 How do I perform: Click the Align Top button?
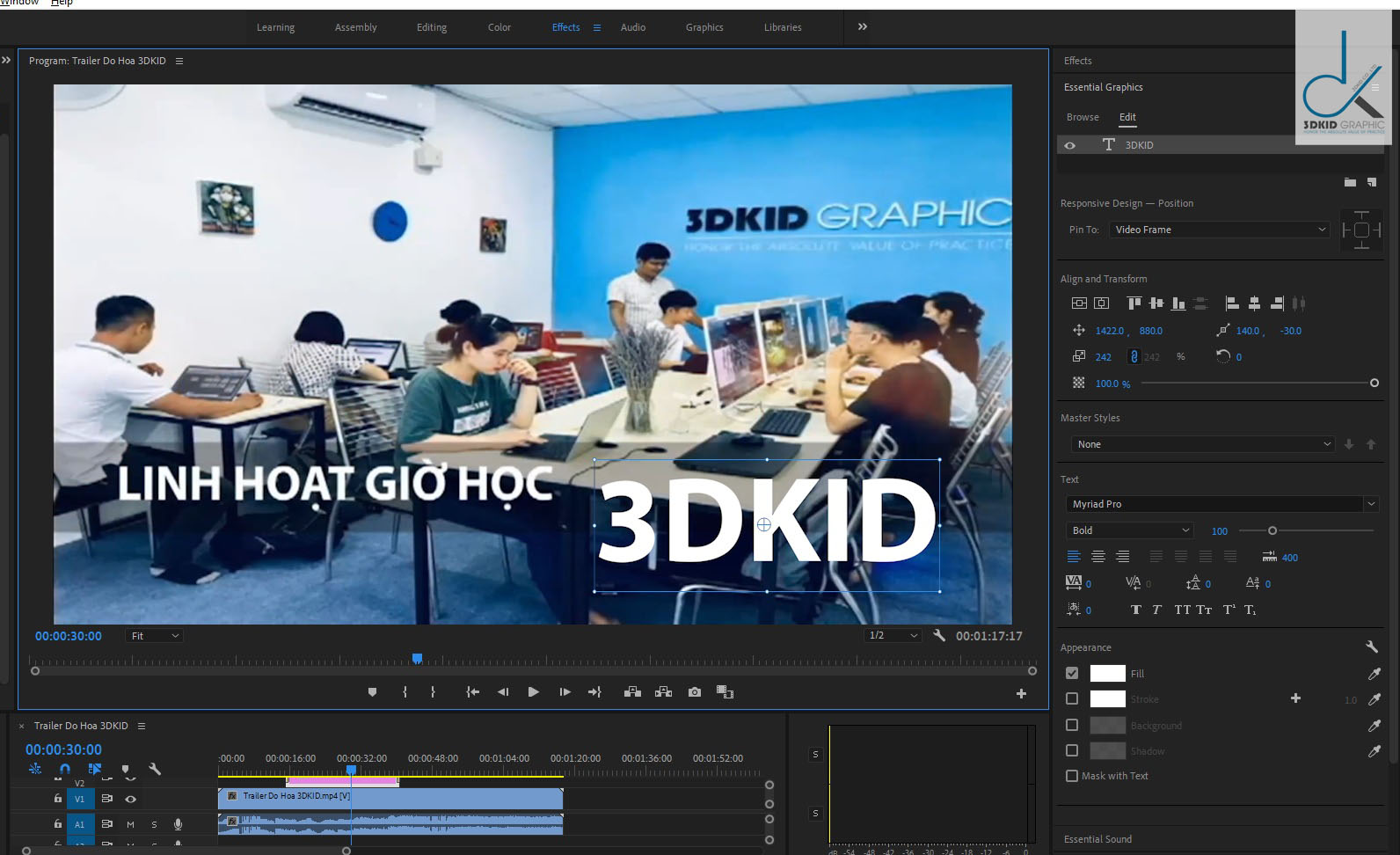pos(1134,303)
